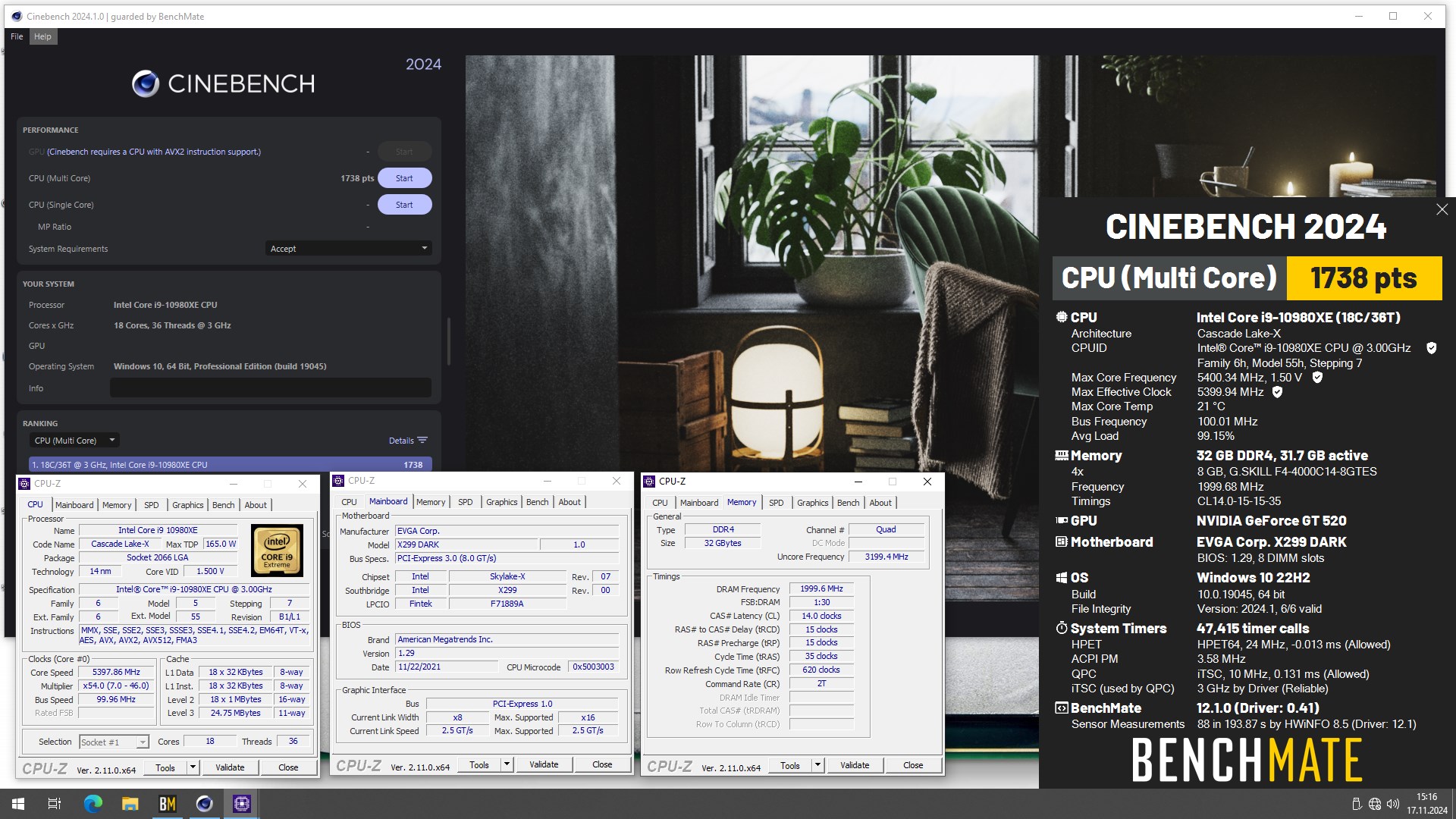Open the Windows Start menu
This screenshot has height=819, width=1456.
click(x=18, y=804)
